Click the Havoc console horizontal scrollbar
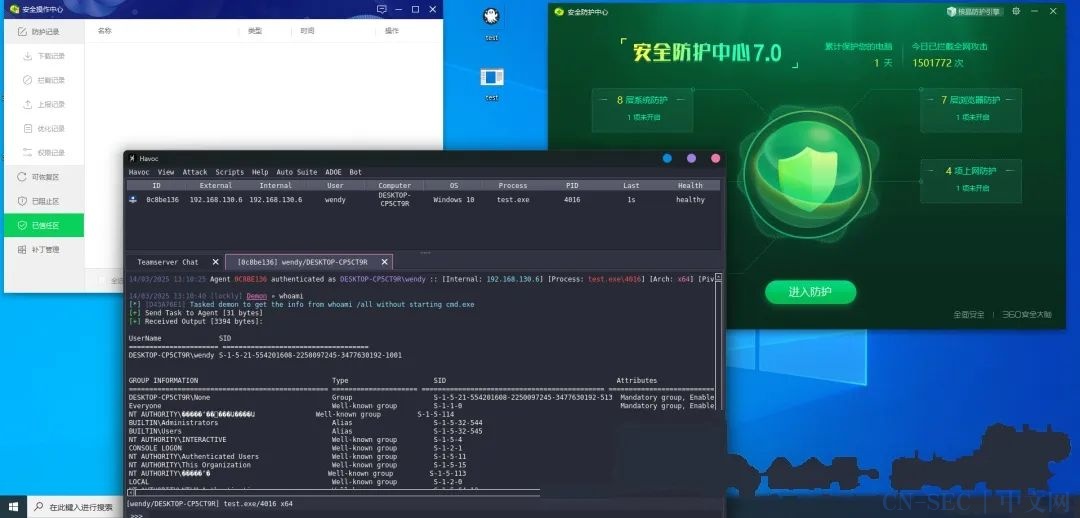1080x518 pixels. point(334,493)
